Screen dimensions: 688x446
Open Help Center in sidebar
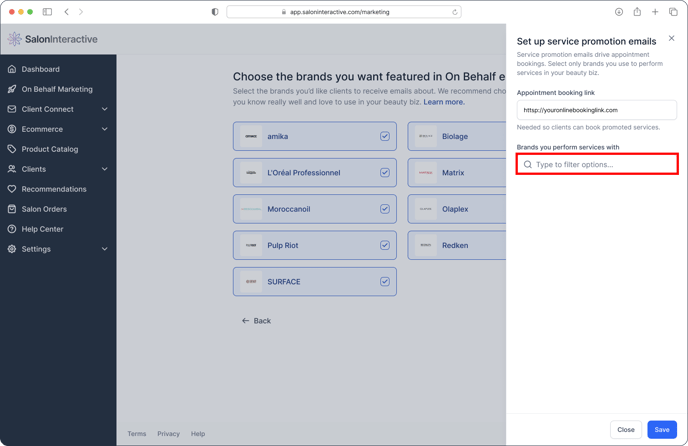42,229
